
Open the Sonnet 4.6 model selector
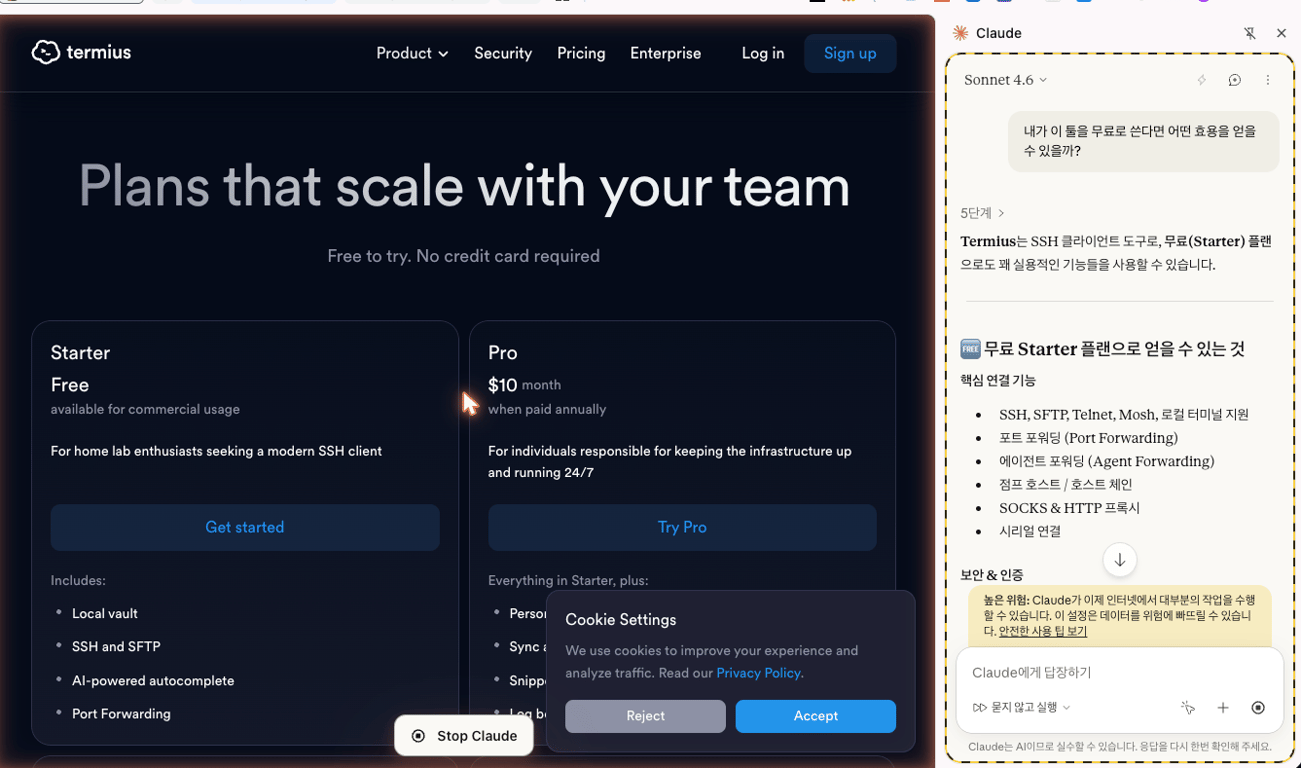(1005, 80)
